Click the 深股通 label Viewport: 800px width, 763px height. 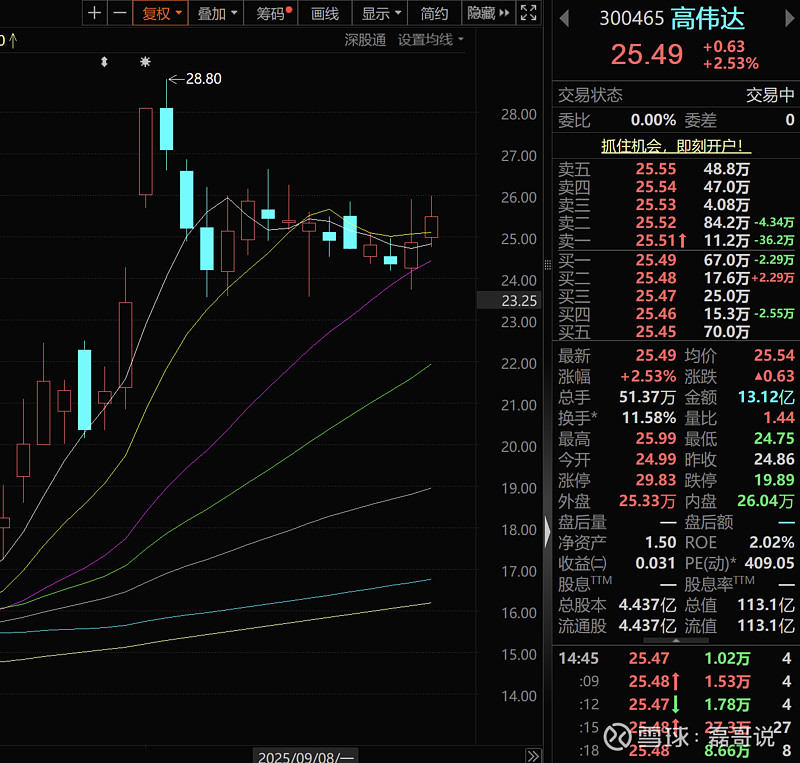pyautogui.click(x=365, y=39)
